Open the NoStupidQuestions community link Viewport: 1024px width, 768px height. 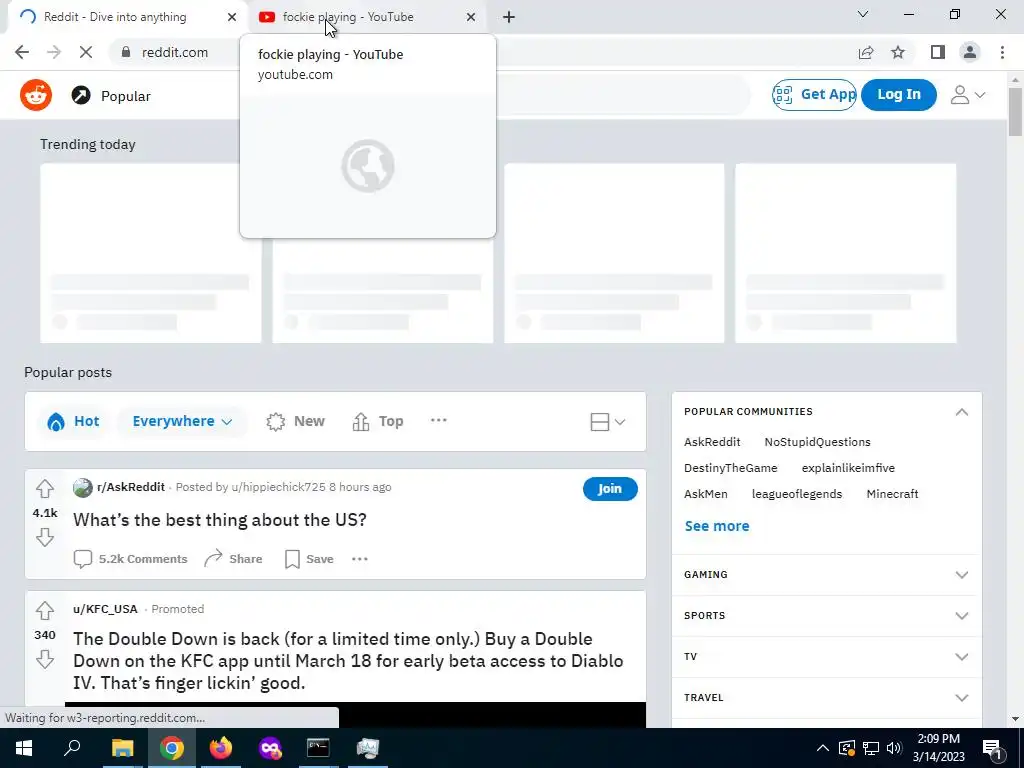tap(817, 442)
